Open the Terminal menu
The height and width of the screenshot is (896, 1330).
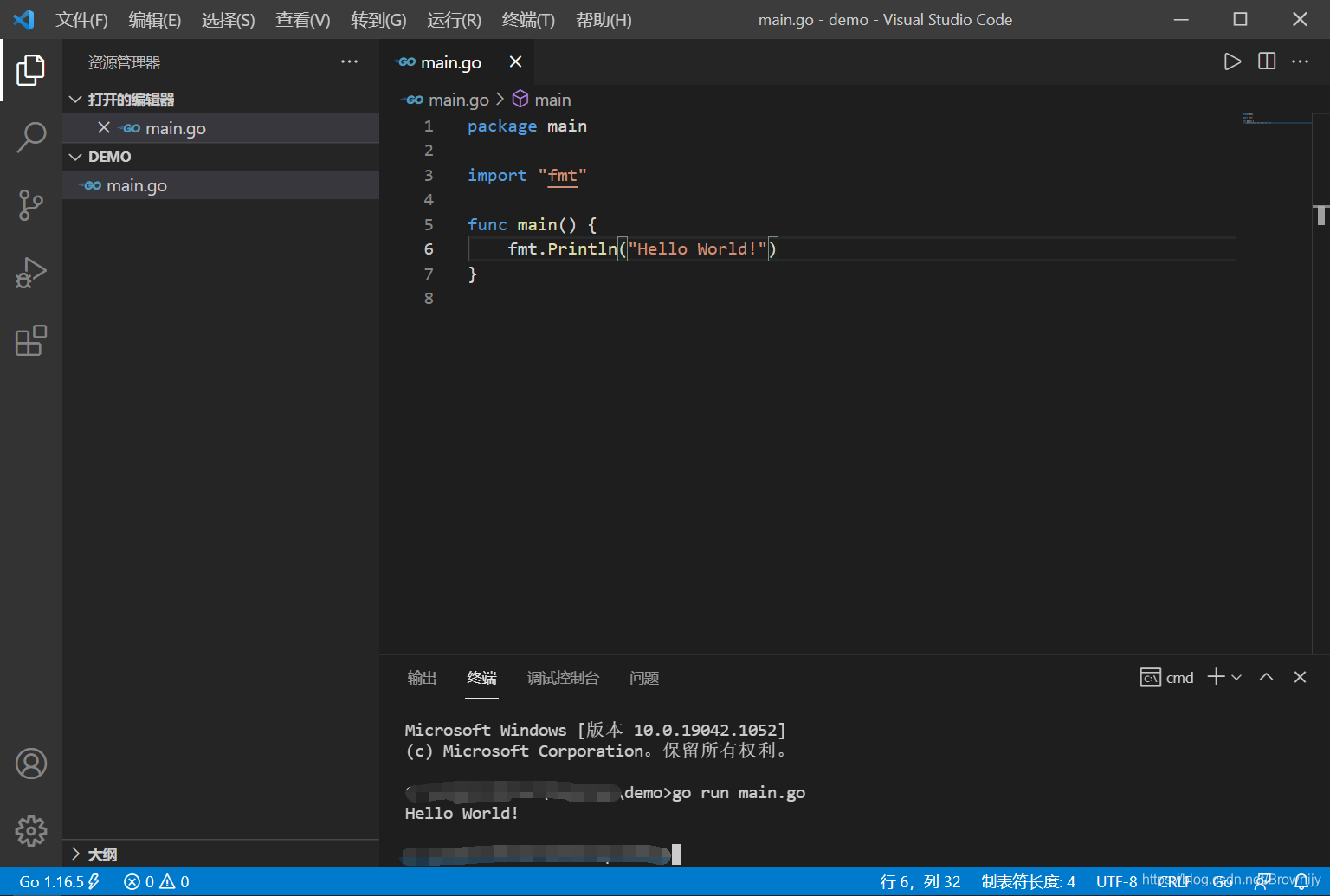click(528, 19)
